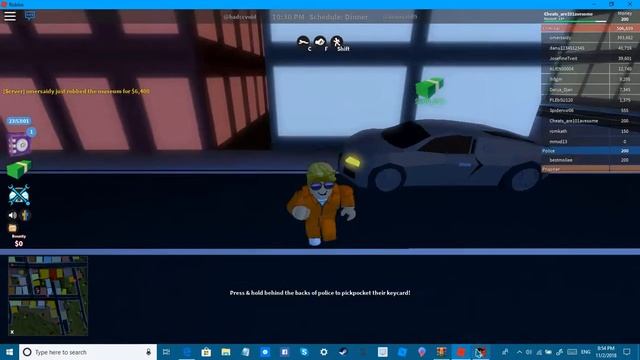Screen dimensions: 640x360
Task: Click the punch action icon labeled F
Action: click(320, 42)
